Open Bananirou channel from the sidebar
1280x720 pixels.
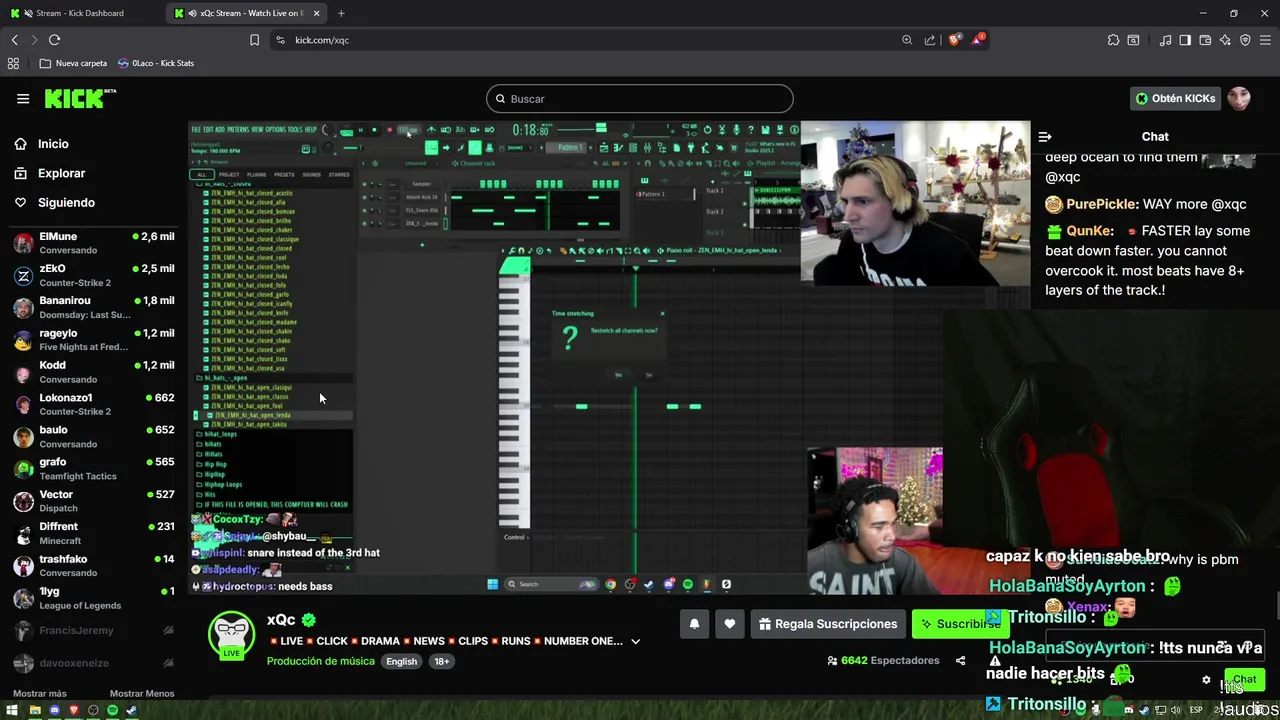[93, 307]
